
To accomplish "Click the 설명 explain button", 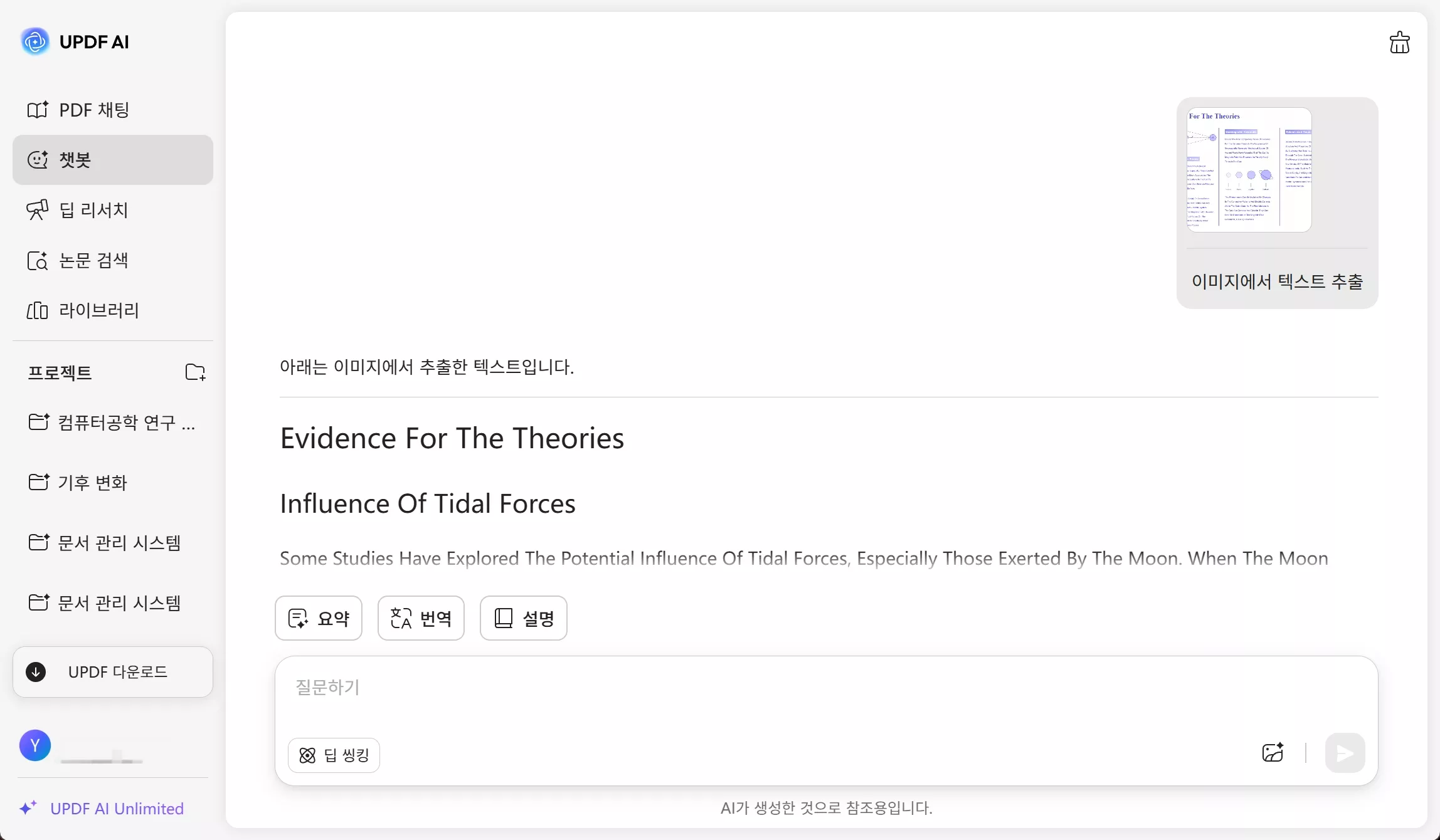I will click(523, 618).
